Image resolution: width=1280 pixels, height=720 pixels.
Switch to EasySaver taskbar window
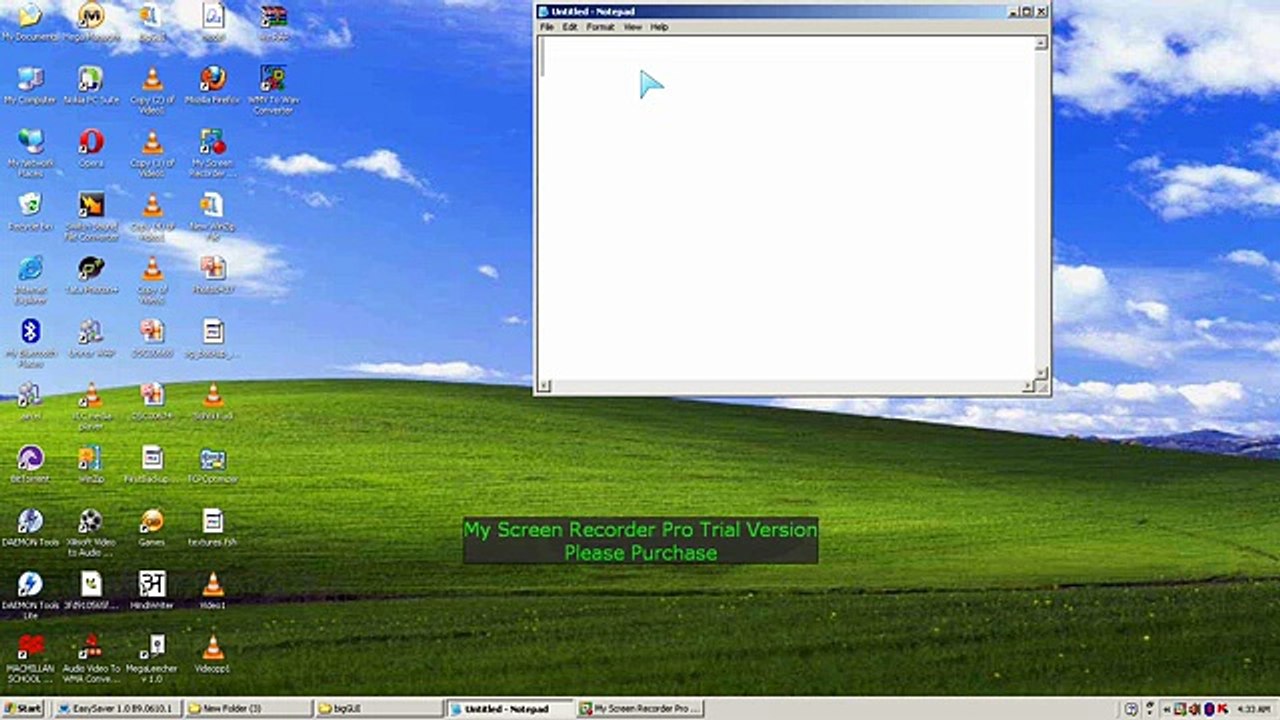click(x=117, y=708)
